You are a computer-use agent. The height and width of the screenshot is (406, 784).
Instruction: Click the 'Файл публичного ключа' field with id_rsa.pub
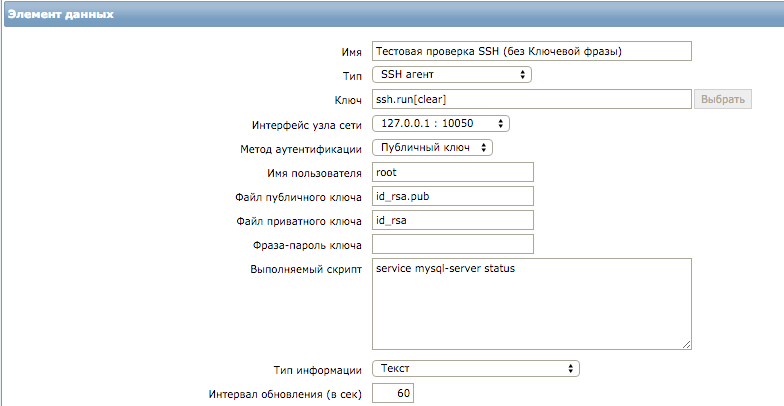point(452,196)
